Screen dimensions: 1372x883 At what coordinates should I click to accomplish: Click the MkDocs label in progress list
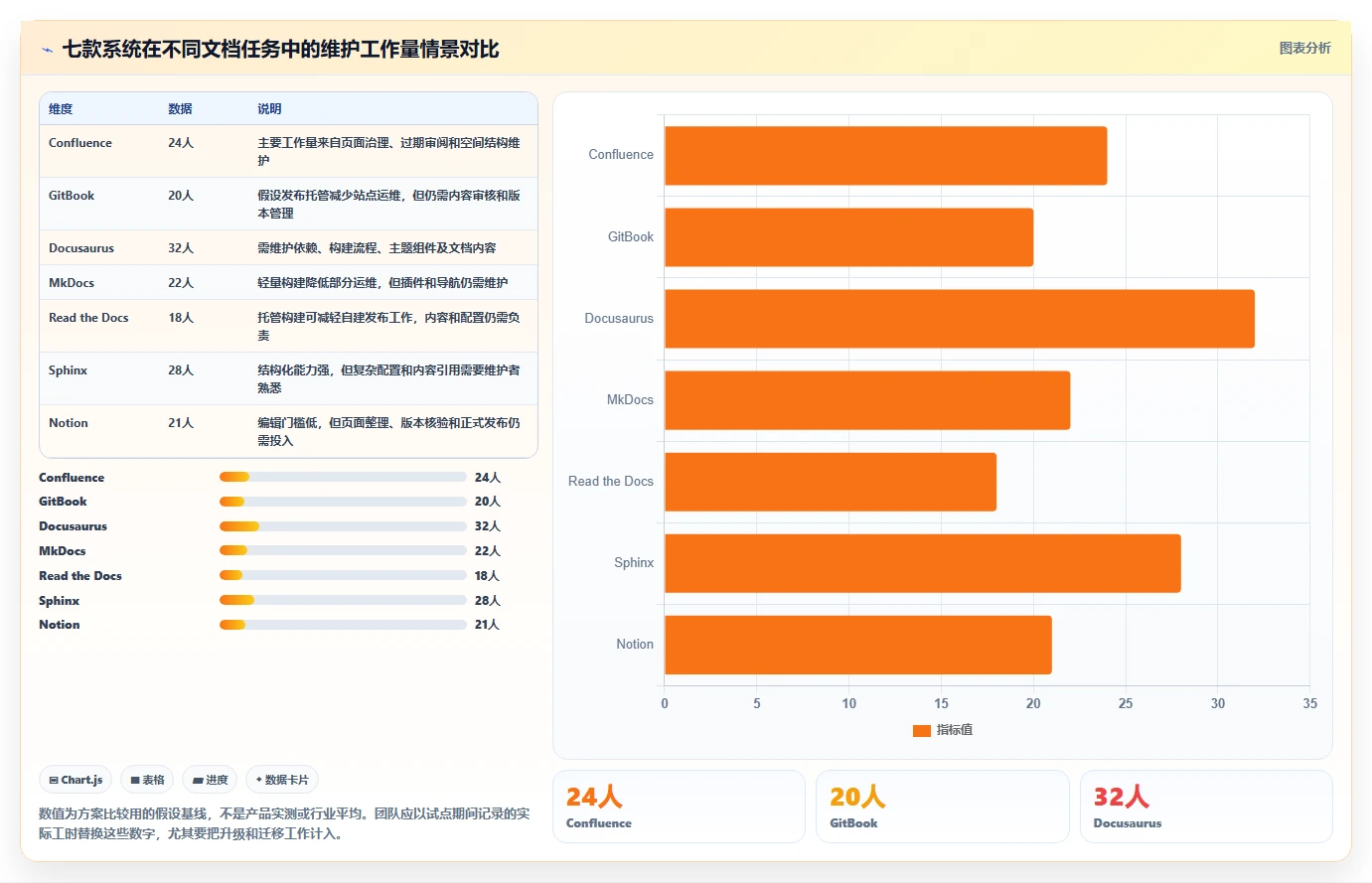pyautogui.click(x=62, y=551)
